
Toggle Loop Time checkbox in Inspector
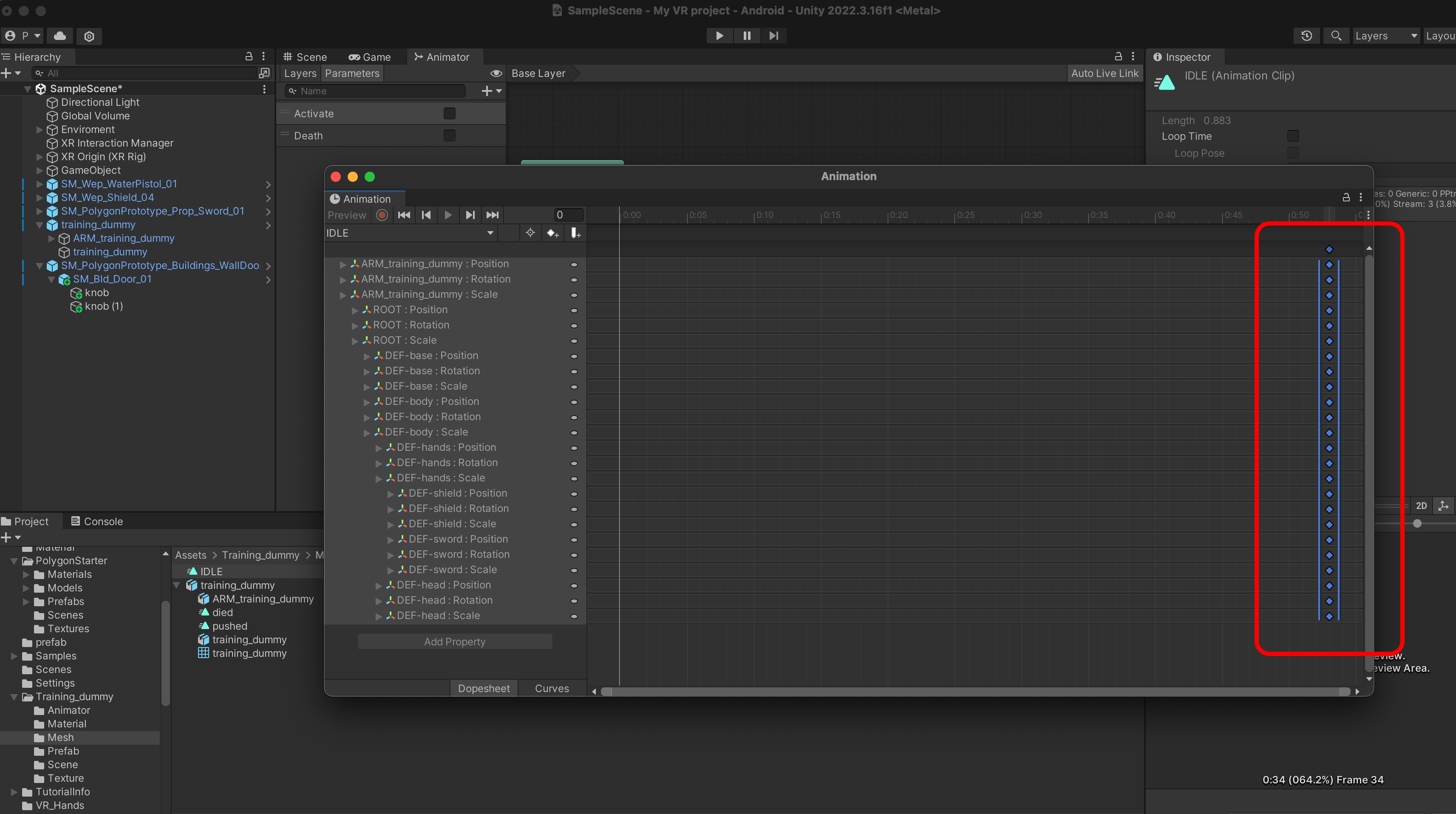1293,136
